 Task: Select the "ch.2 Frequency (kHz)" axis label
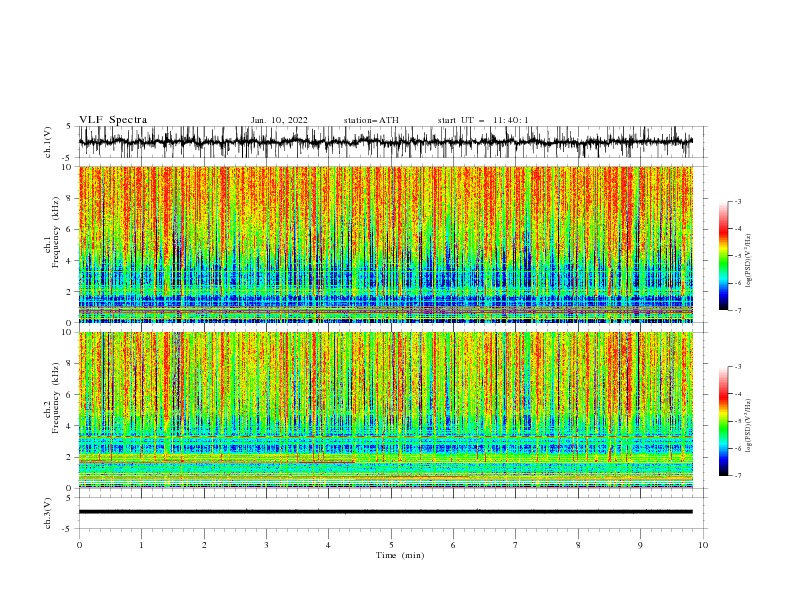point(51,398)
